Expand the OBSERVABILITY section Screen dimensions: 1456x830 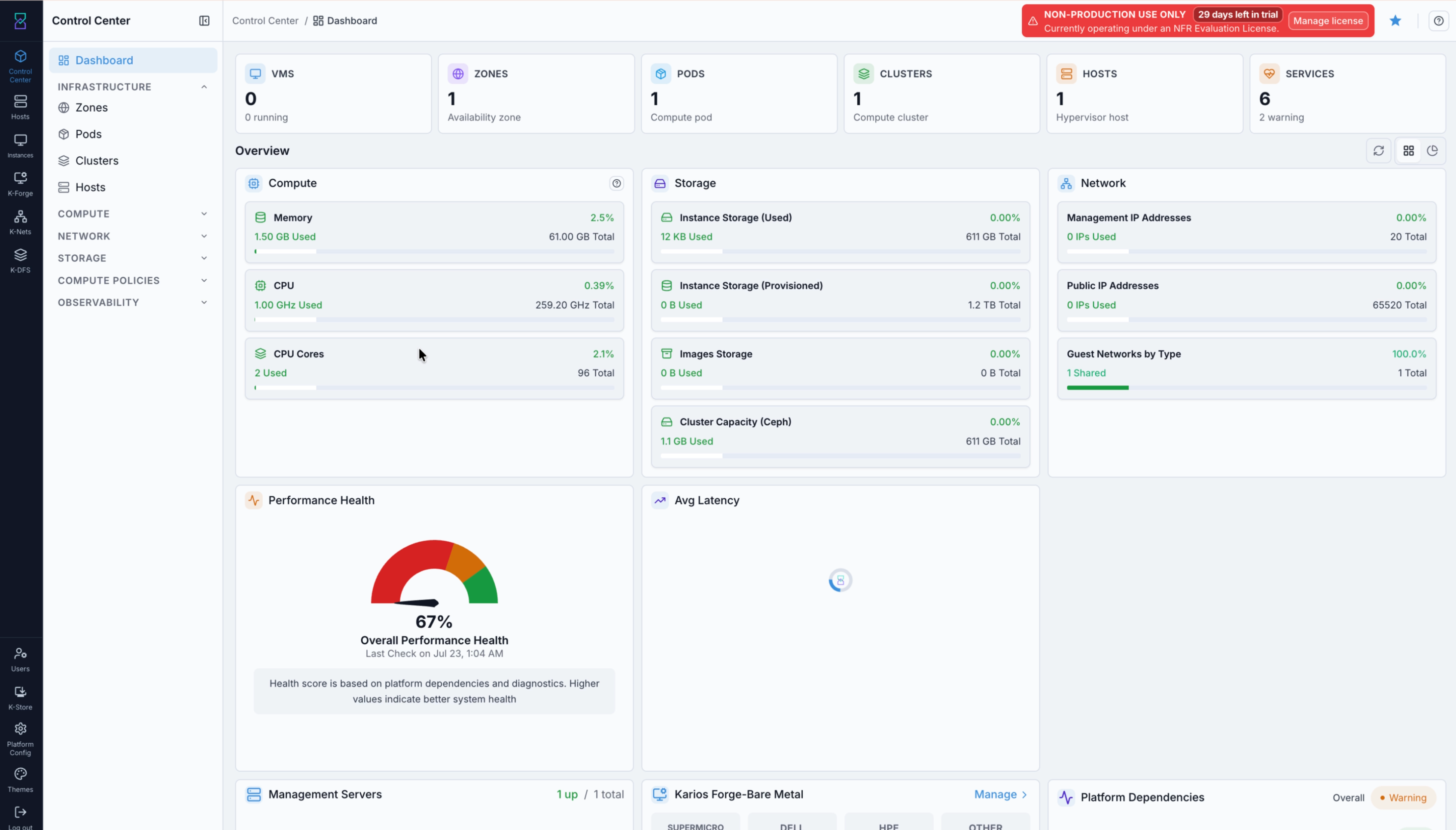tap(133, 302)
